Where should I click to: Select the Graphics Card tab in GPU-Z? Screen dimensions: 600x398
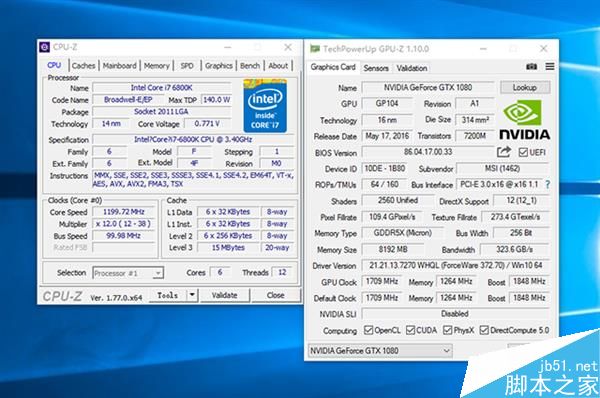[333, 67]
